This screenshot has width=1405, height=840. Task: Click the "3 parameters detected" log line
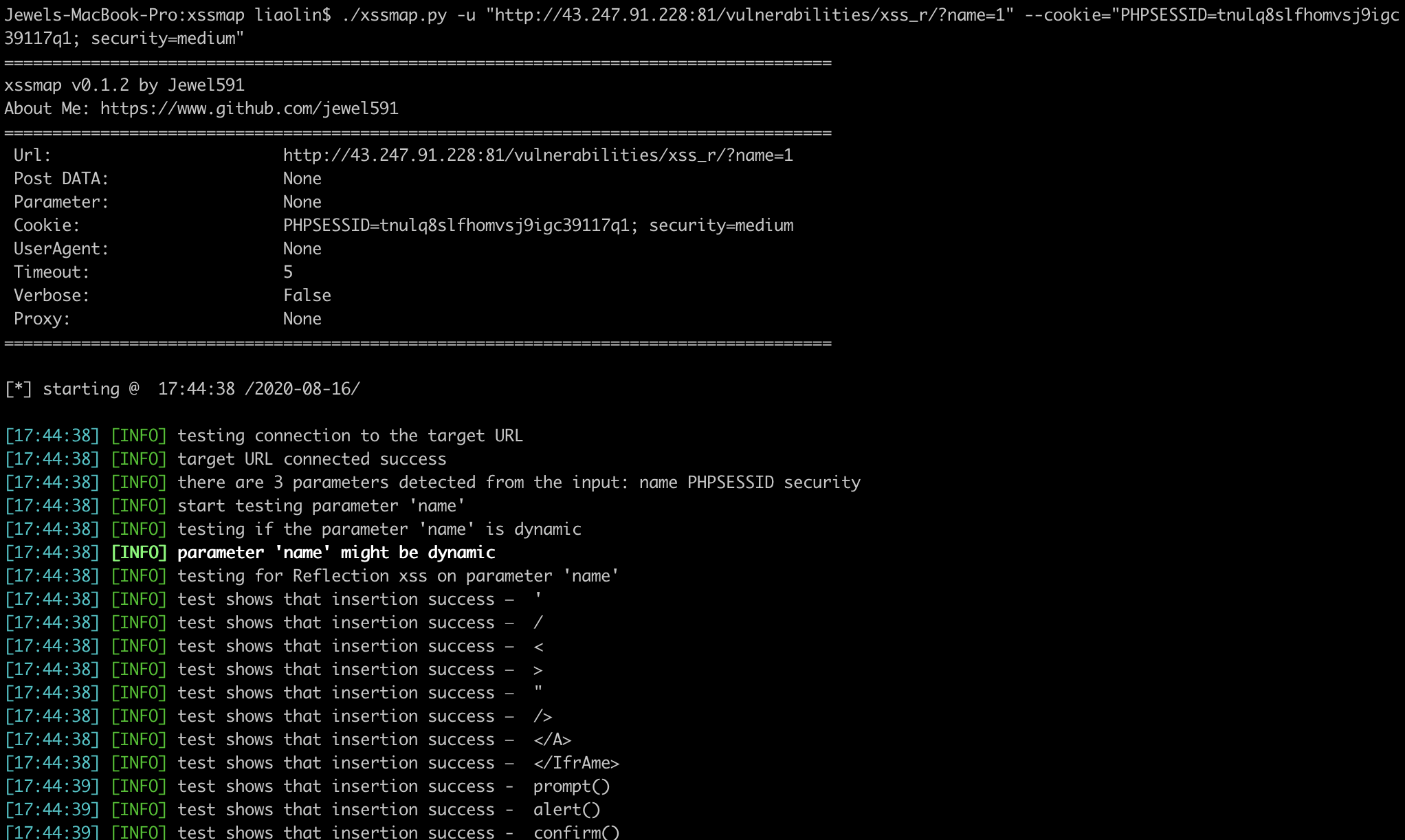[519, 483]
